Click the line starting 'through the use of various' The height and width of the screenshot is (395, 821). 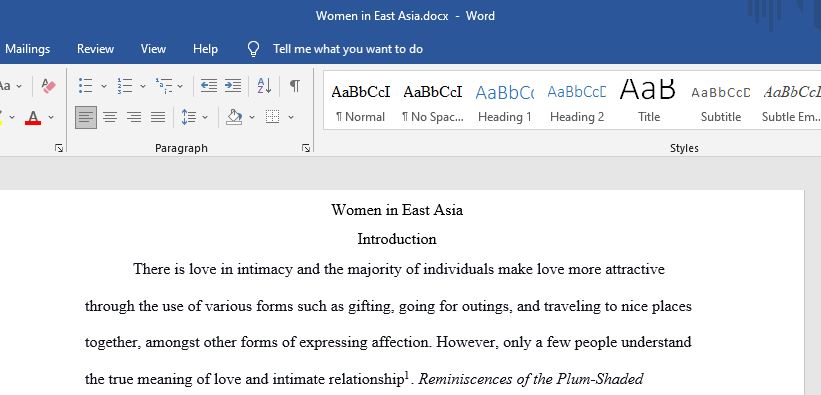[388, 306]
